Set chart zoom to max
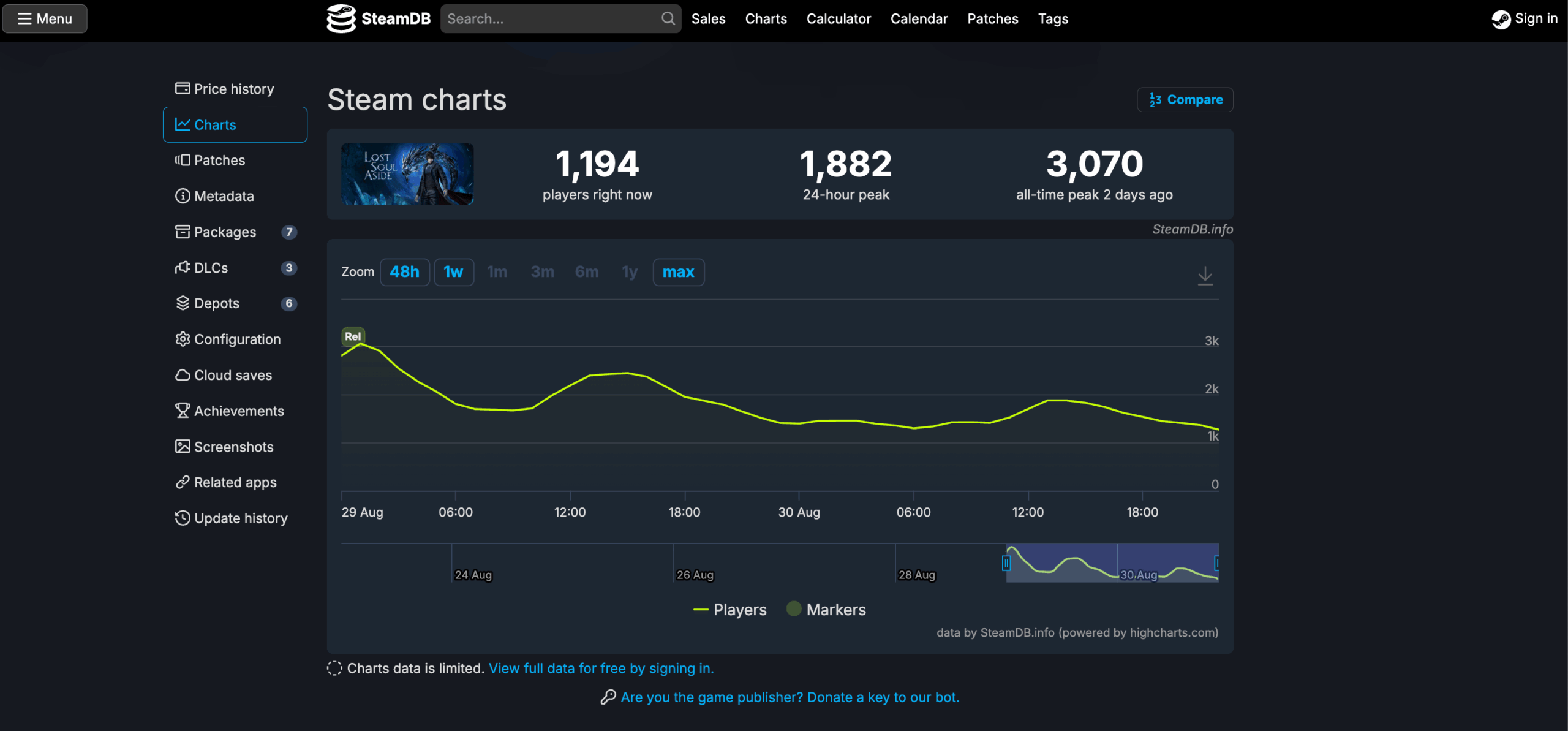The width and height of the screenshot is (1568, 731). (679, 271)
